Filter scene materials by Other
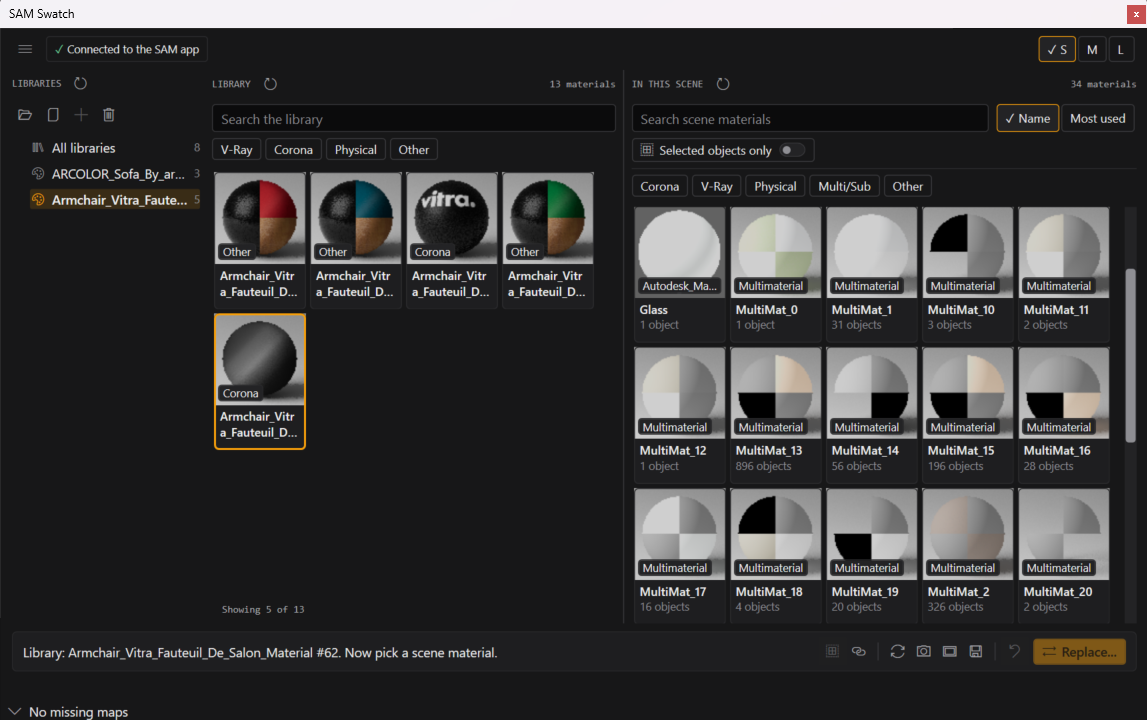This screenshot has width=1147, height=720. point(908,187)
